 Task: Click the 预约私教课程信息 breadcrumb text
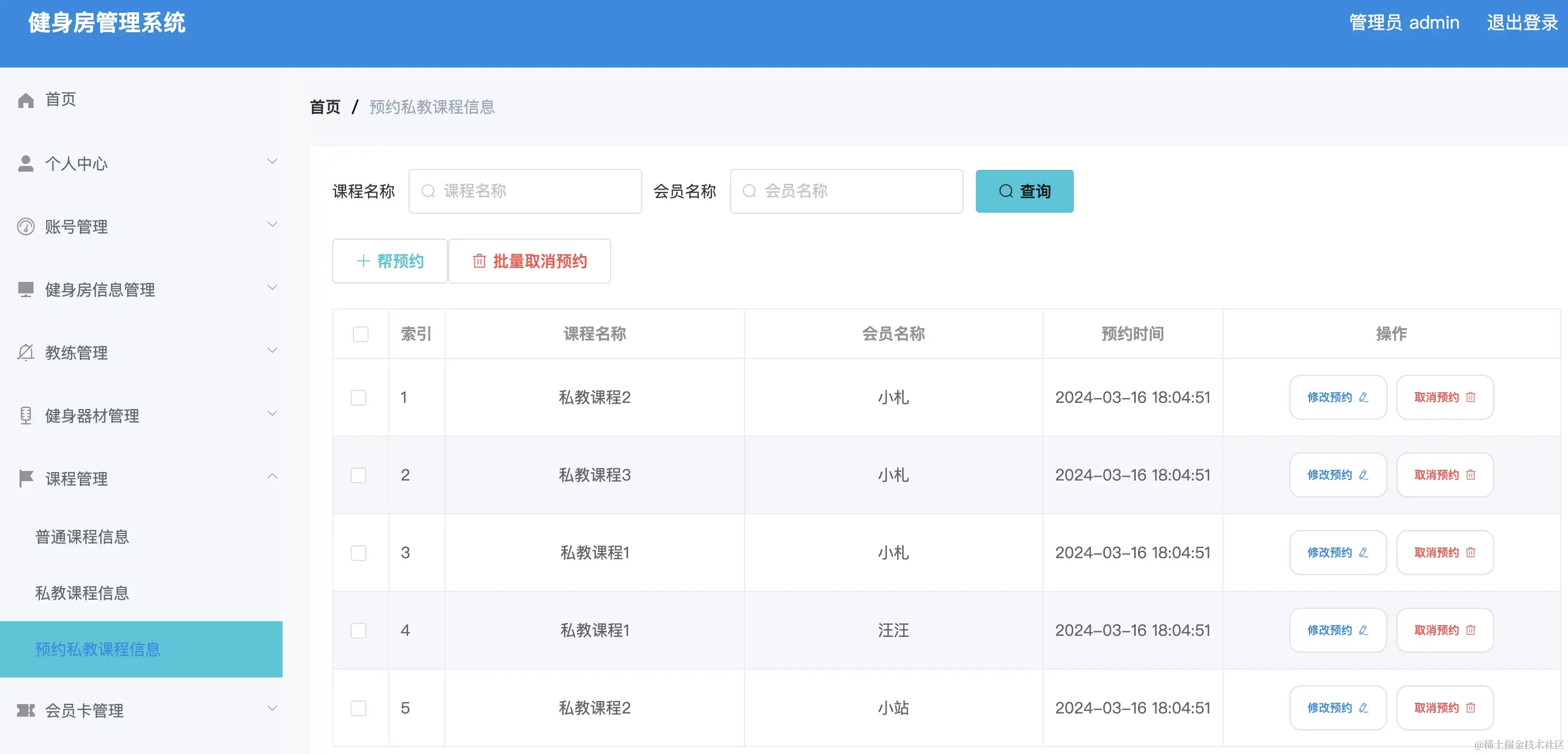coord(432,107)
